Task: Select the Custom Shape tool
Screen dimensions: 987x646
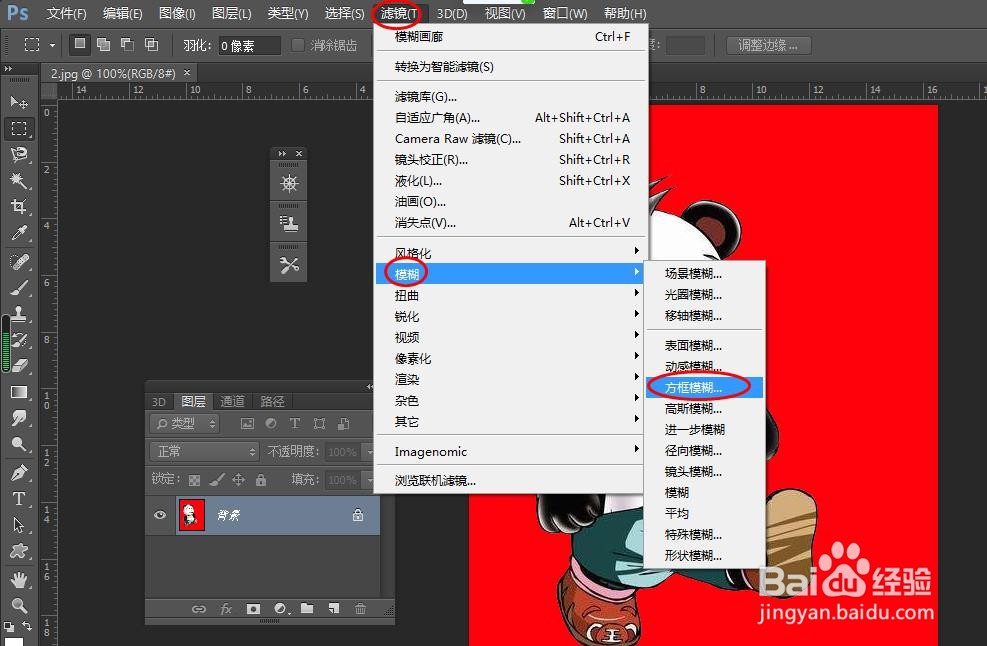Action: 19,551
